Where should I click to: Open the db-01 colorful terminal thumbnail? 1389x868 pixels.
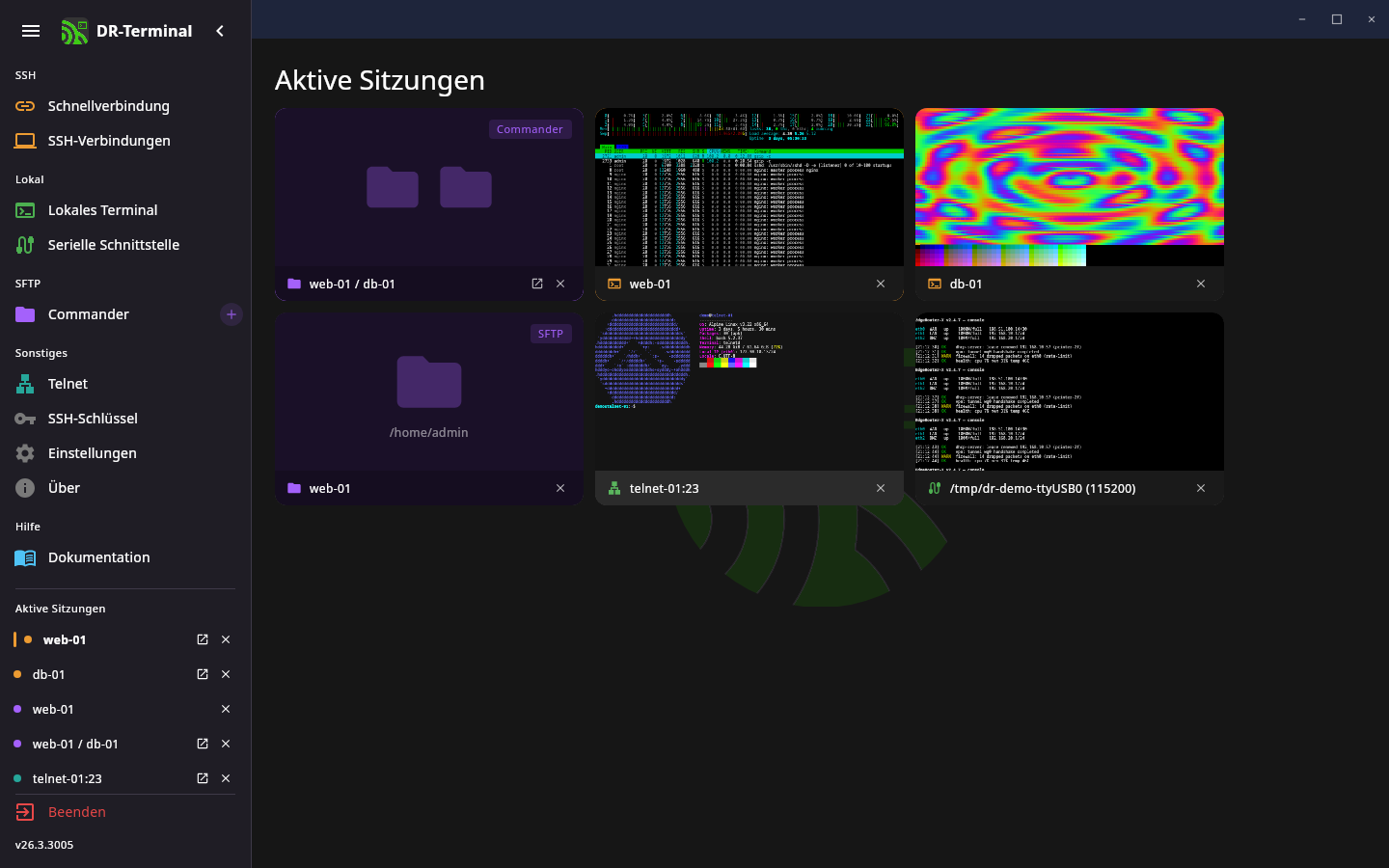[x=1070, y=187]
